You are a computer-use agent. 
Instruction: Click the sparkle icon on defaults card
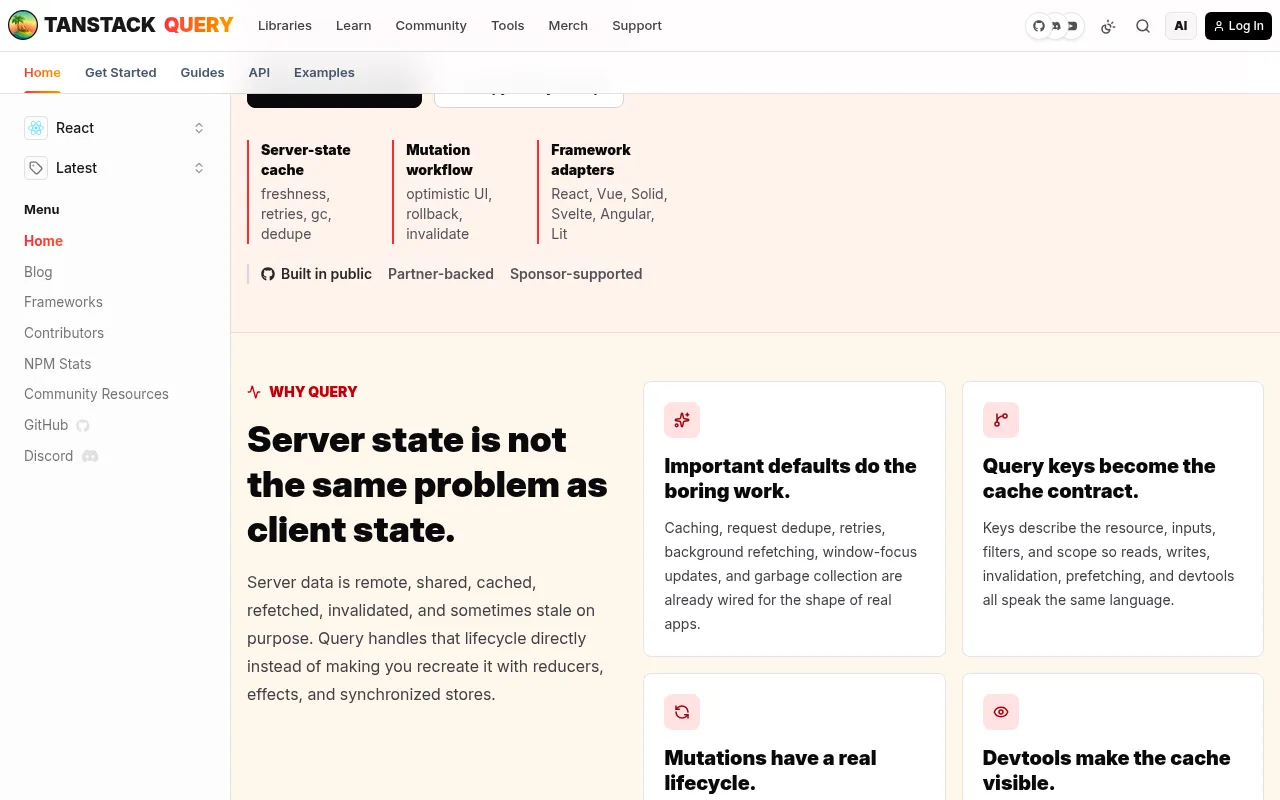tap(682, 420)
